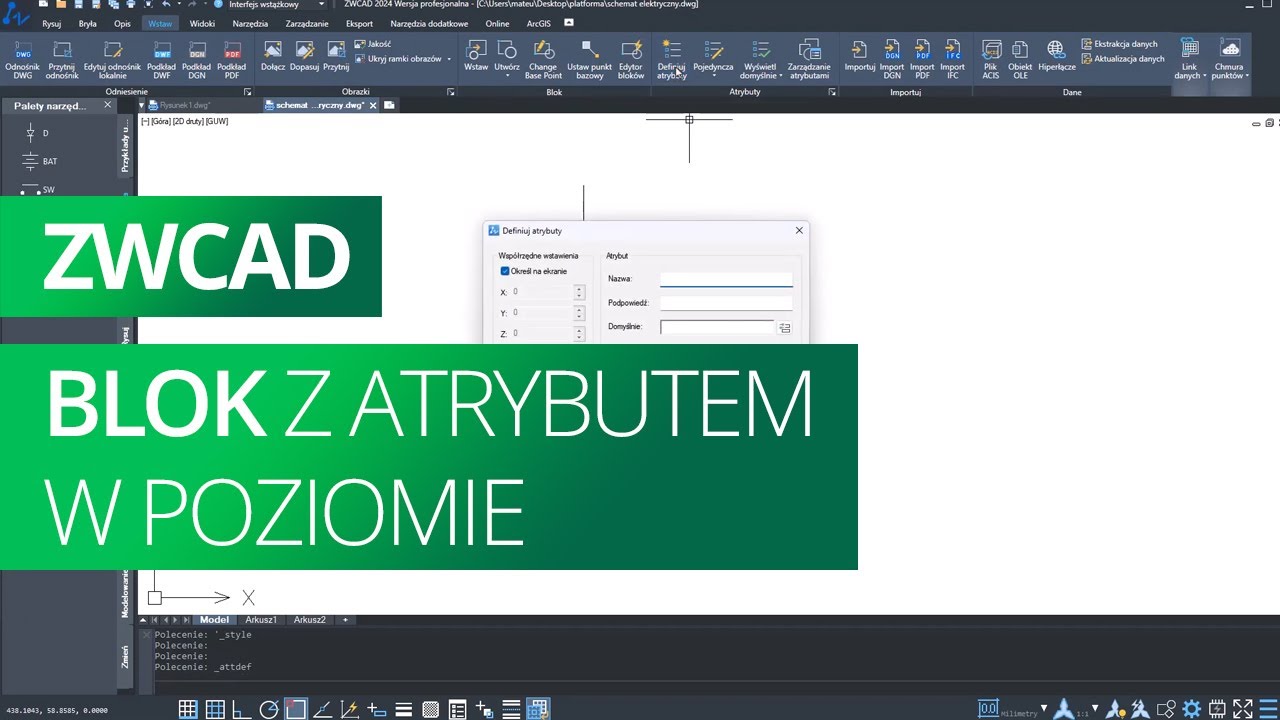Click the Przytnij odnośnik tool
This screenshot has width=1280, height=720.
click(63, 59)
